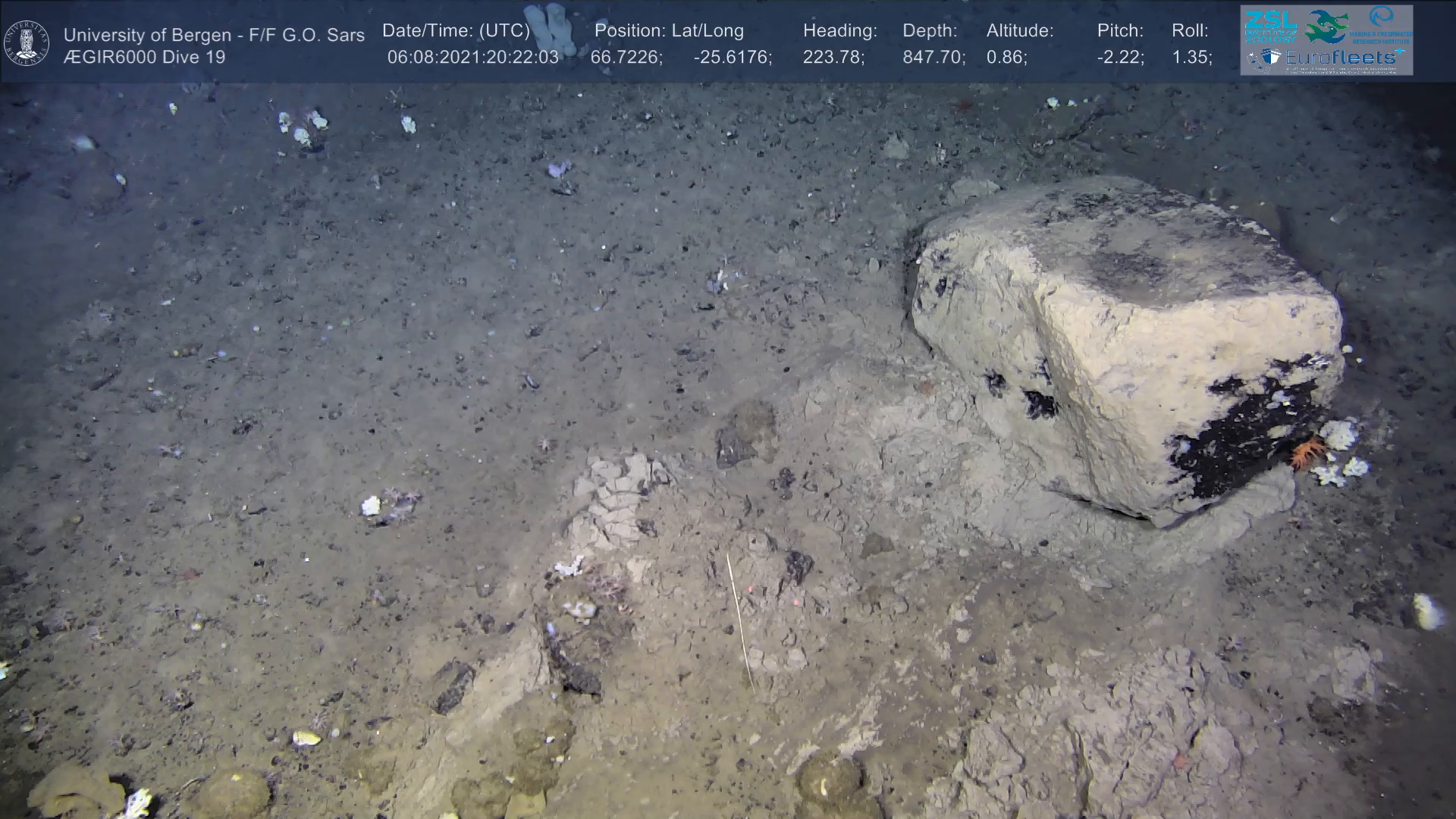Click the University of Bergen seal logo

click(x=27, y=43)
